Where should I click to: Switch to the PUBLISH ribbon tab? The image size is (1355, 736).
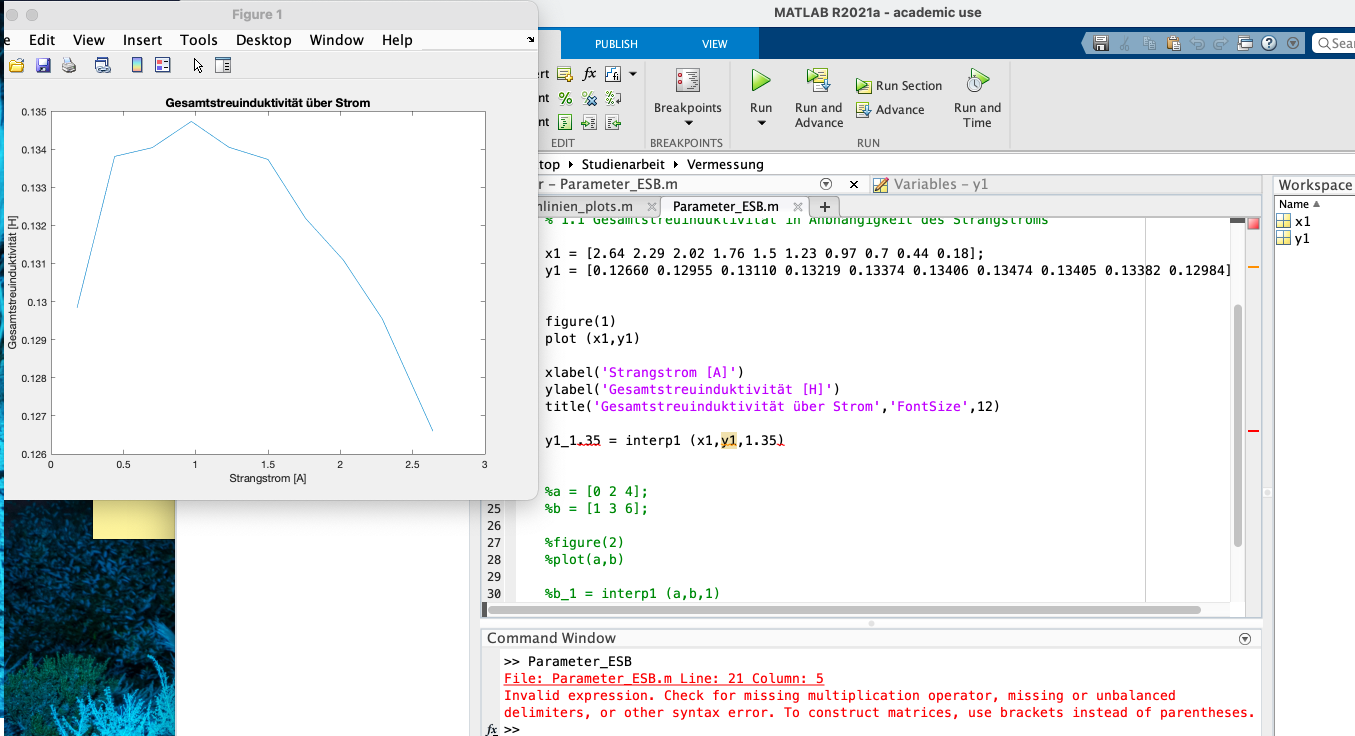click(x=616, y=44)
